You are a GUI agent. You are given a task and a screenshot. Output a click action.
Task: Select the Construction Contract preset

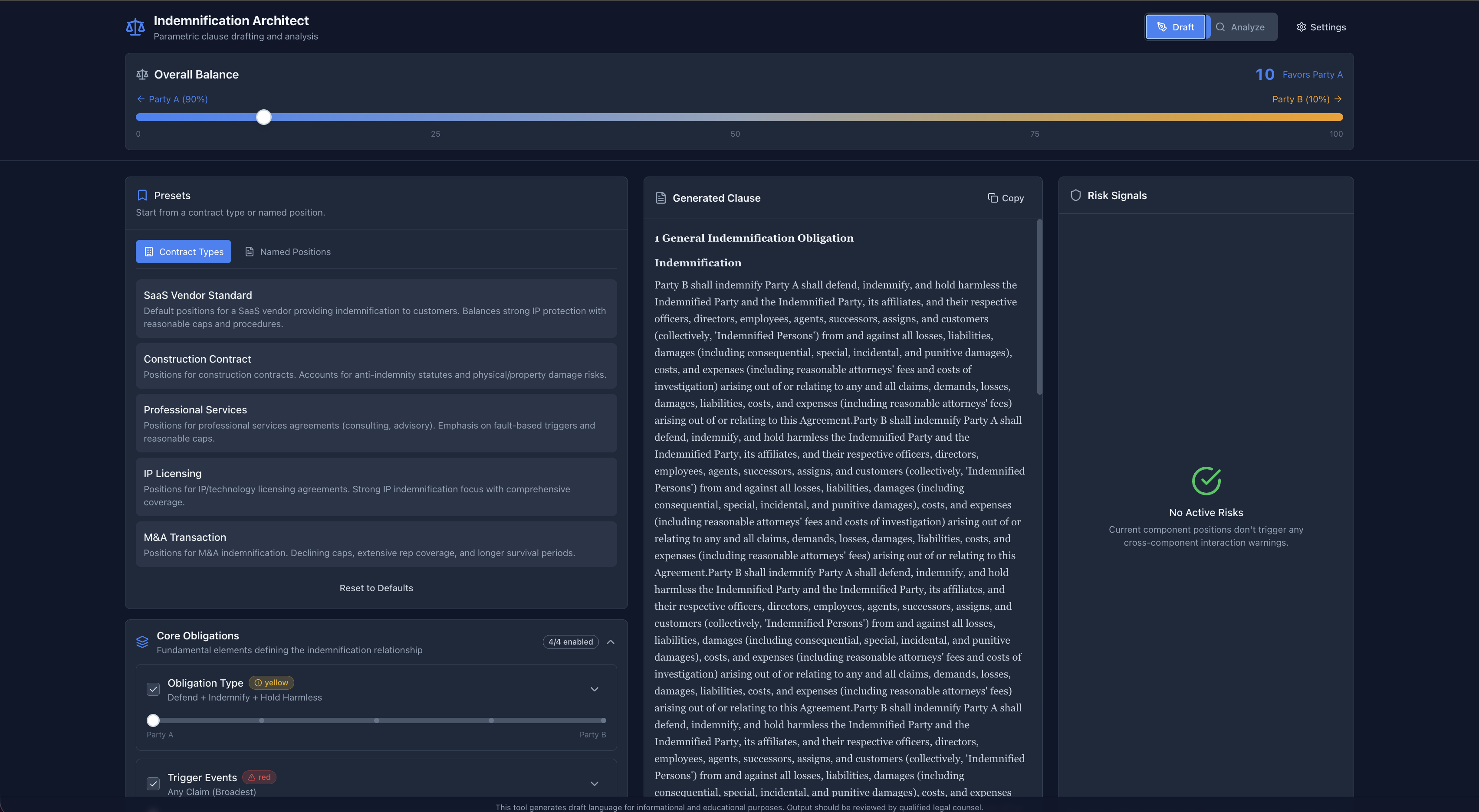[x=376, y=366]
